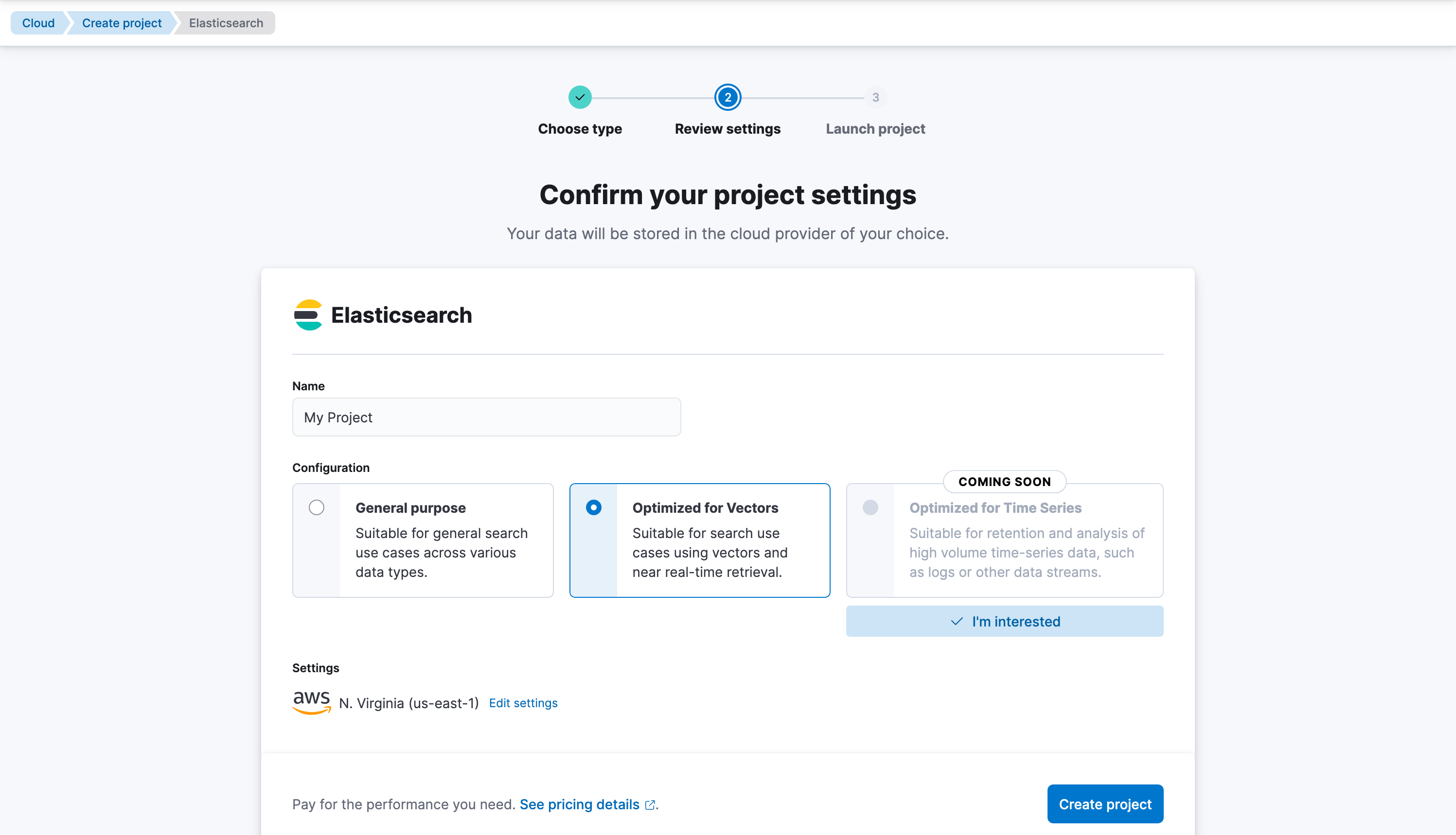Click the Name field label
Viewport: 1456px width, 835px height.
309,386
